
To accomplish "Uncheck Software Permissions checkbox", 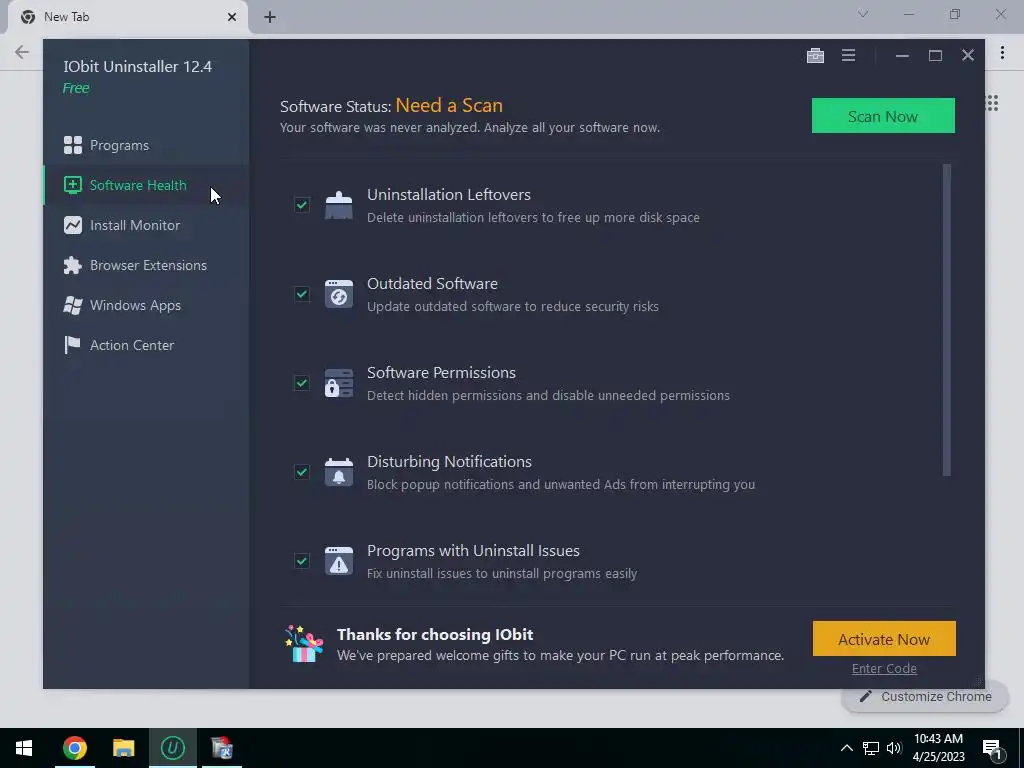I will (x=302, y=383).
